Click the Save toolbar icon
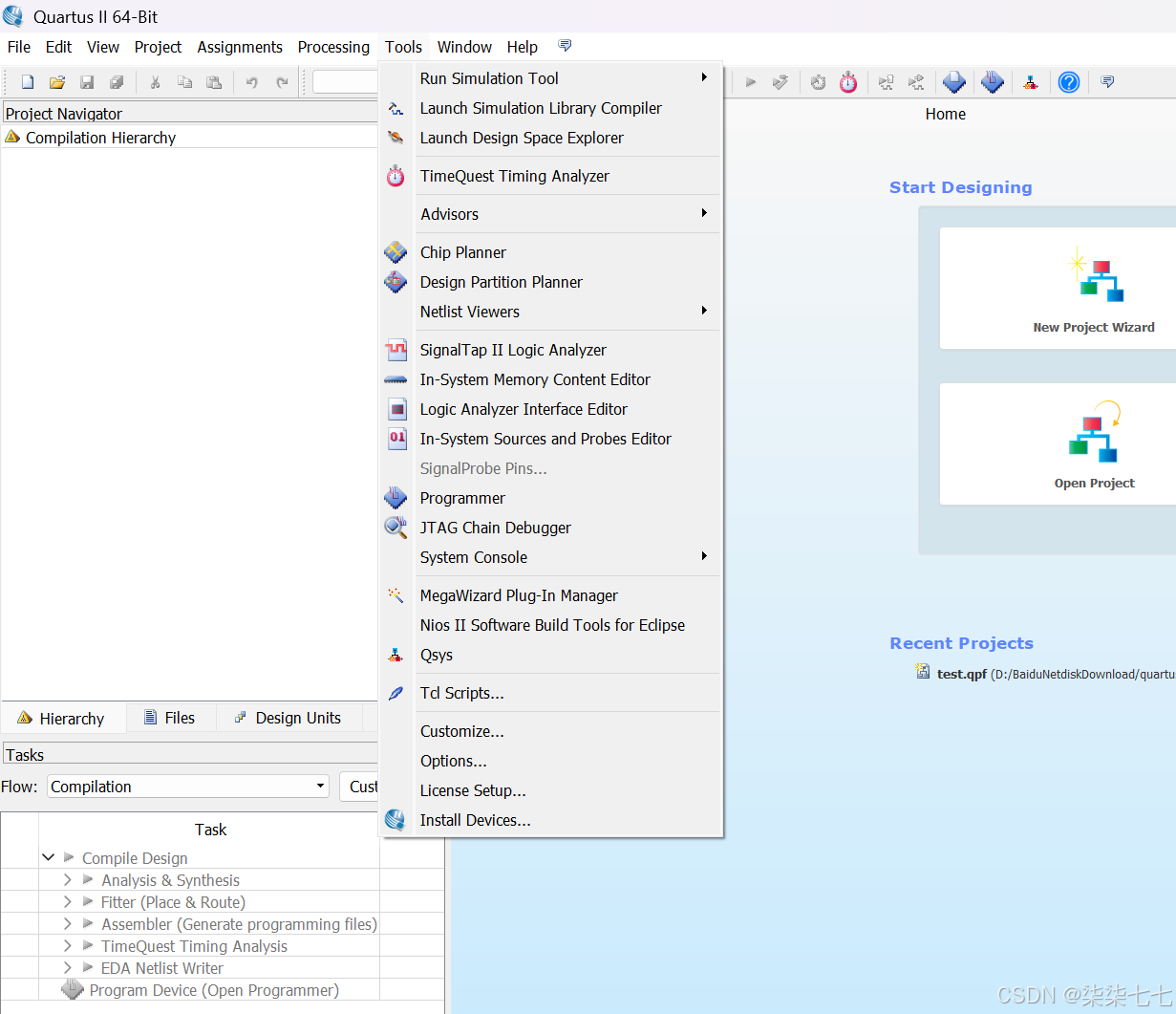This screenshot has height=1014, width=1176. pos(87,82)
